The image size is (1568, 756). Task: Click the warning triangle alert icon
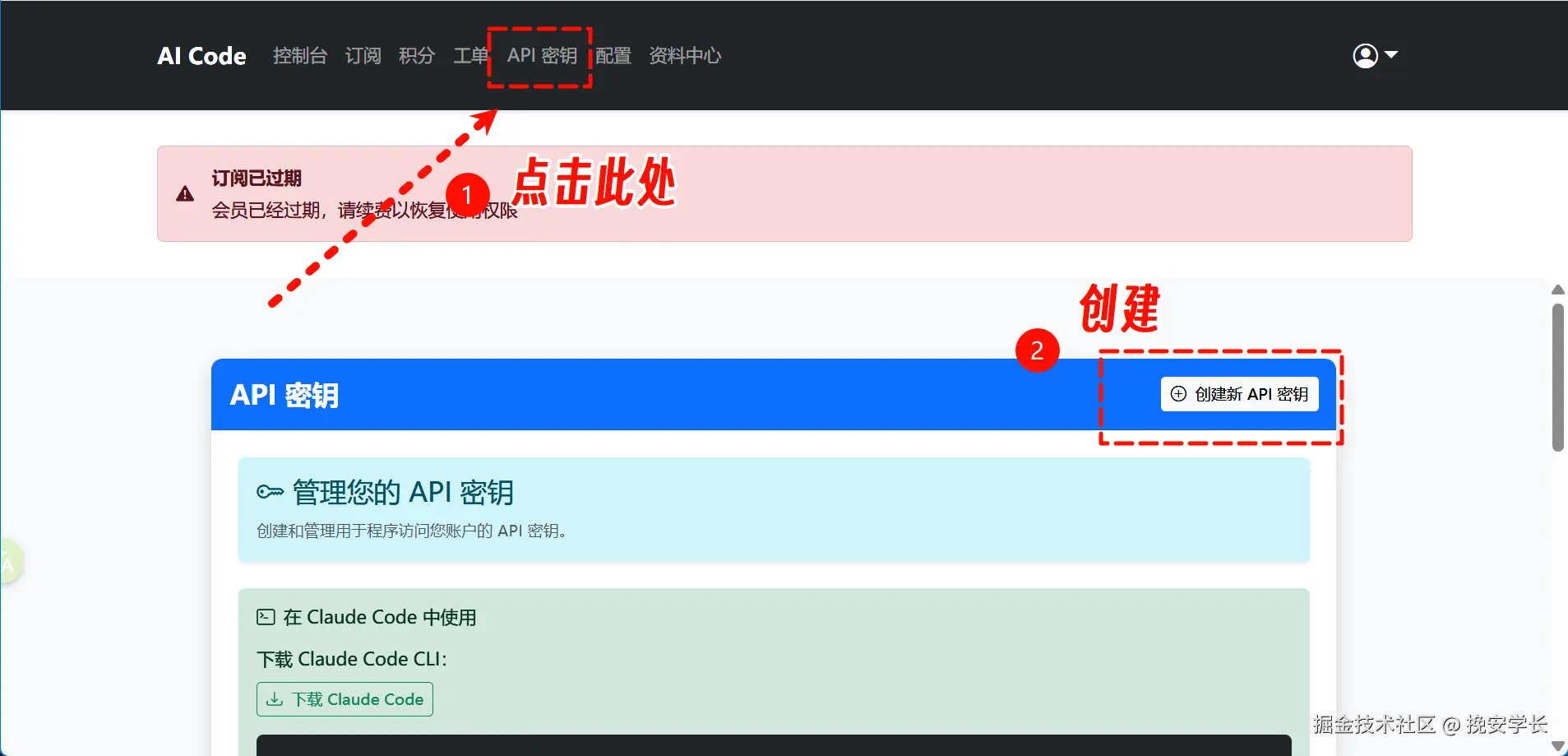click(x=185, y=194)
